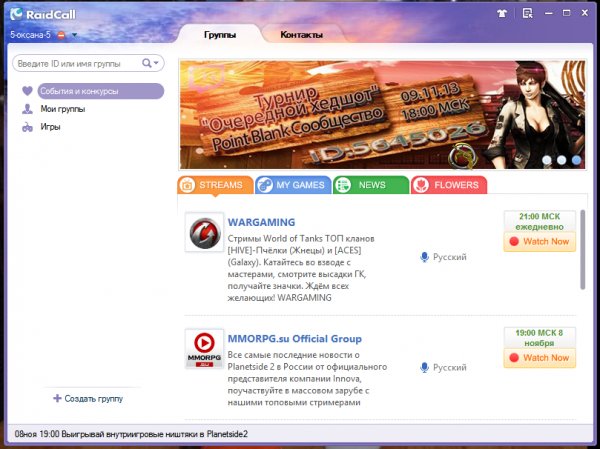Click Создать группу link
600x449 pixels.
click(x=94, y=398)
